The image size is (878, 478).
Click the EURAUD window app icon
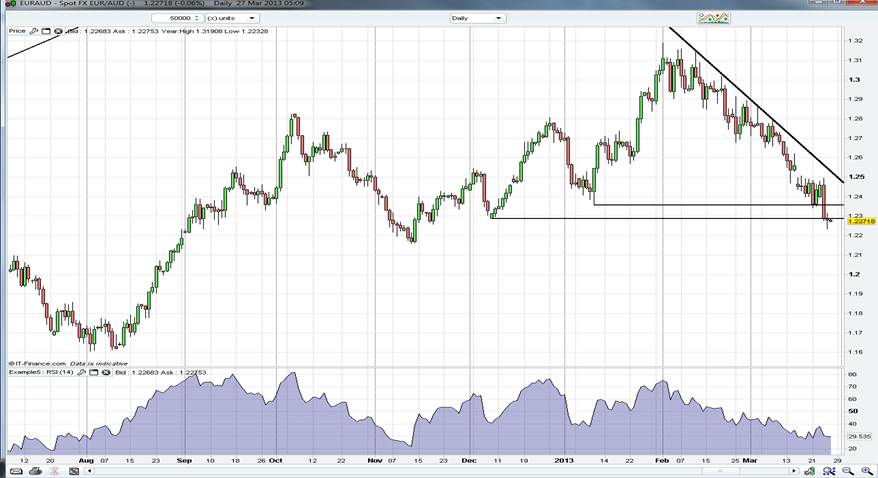(7, 5)
